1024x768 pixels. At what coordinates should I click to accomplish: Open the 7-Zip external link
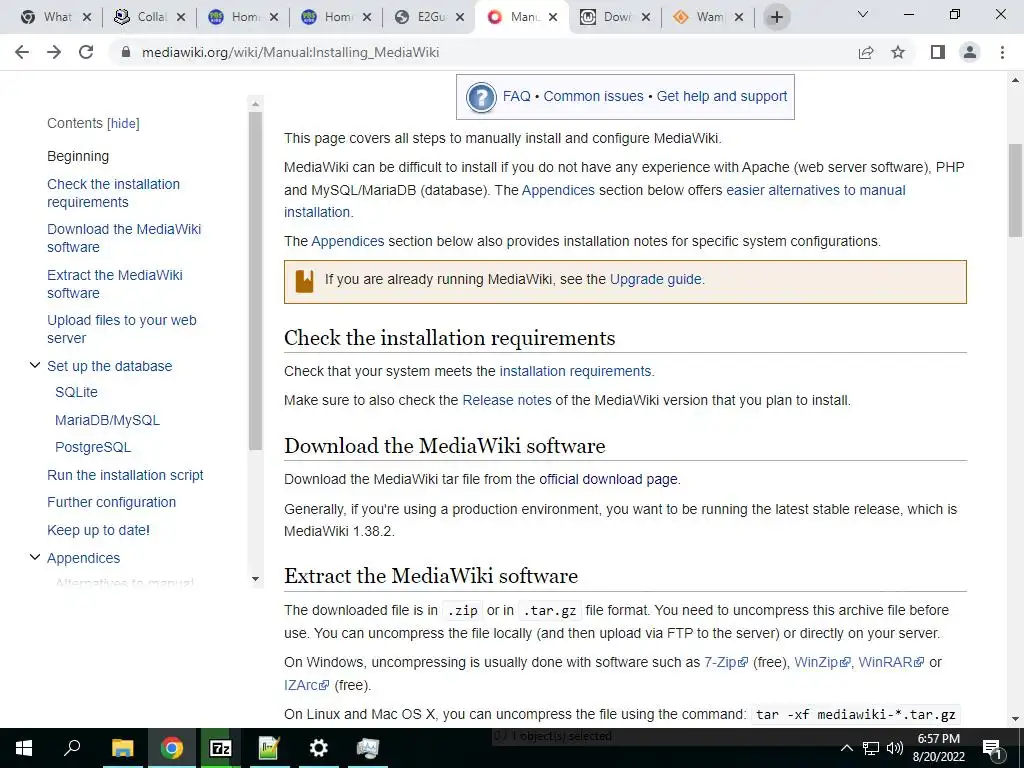click(726, 662)
